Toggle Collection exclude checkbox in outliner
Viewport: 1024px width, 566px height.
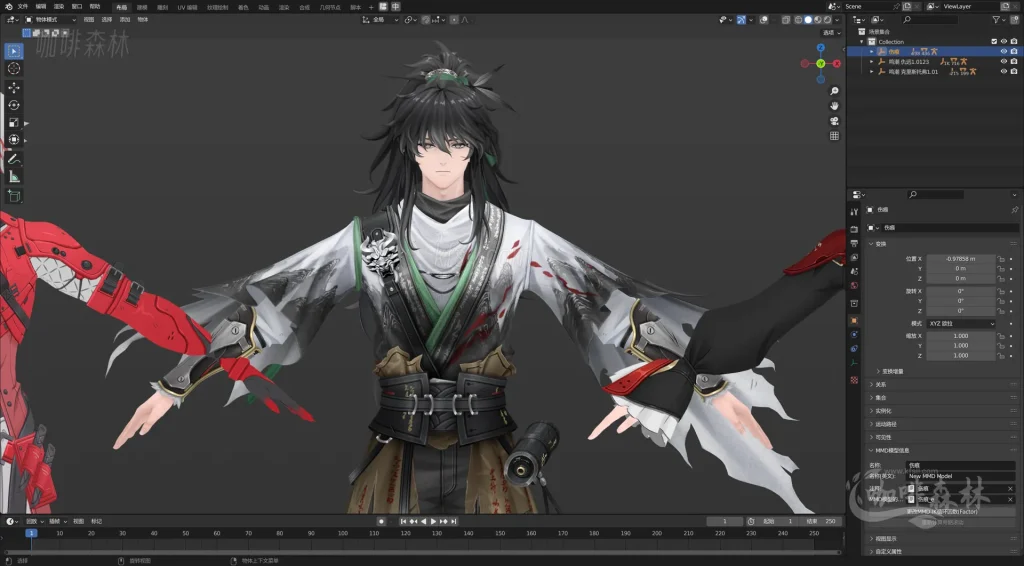click(x=994, y=42)
